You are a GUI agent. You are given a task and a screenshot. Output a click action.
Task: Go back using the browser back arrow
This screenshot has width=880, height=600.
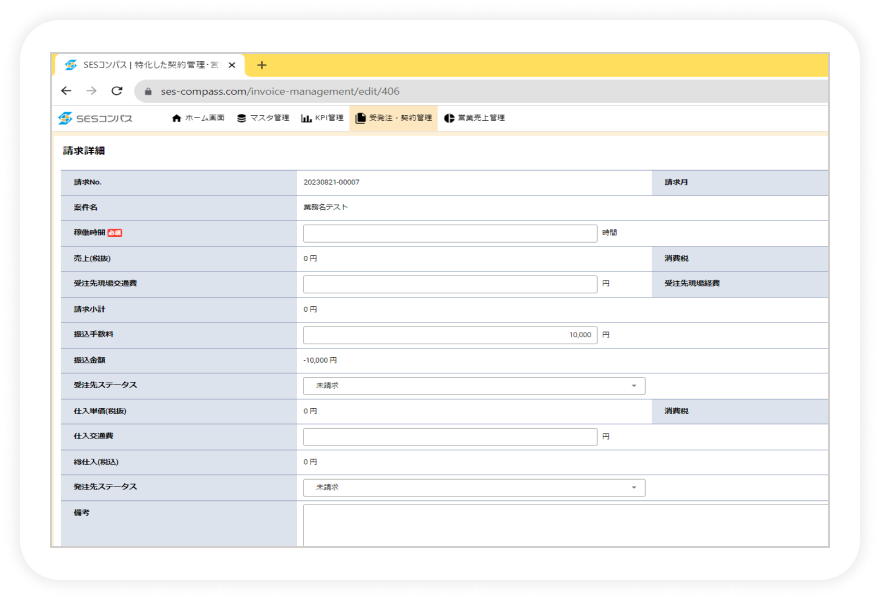[x=66, y=91]
